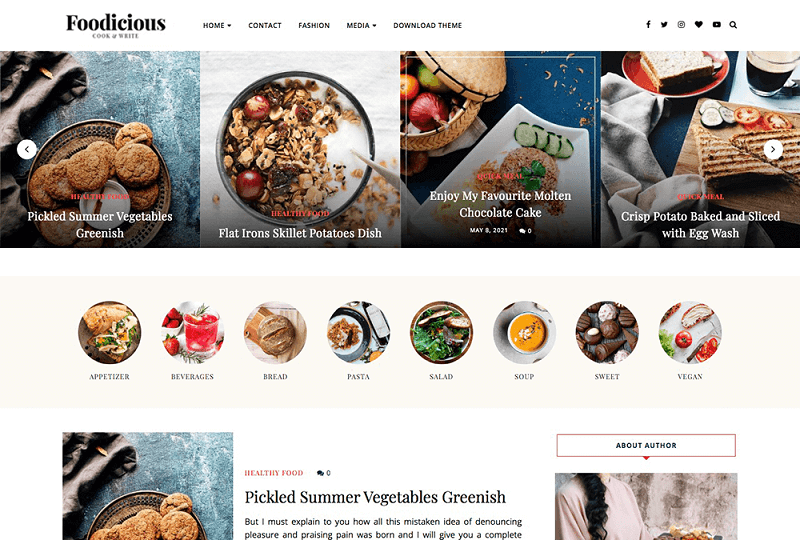
Task: Open Pickled Summer Vegetables Greenish article title
Action: [x=375, y=497]
